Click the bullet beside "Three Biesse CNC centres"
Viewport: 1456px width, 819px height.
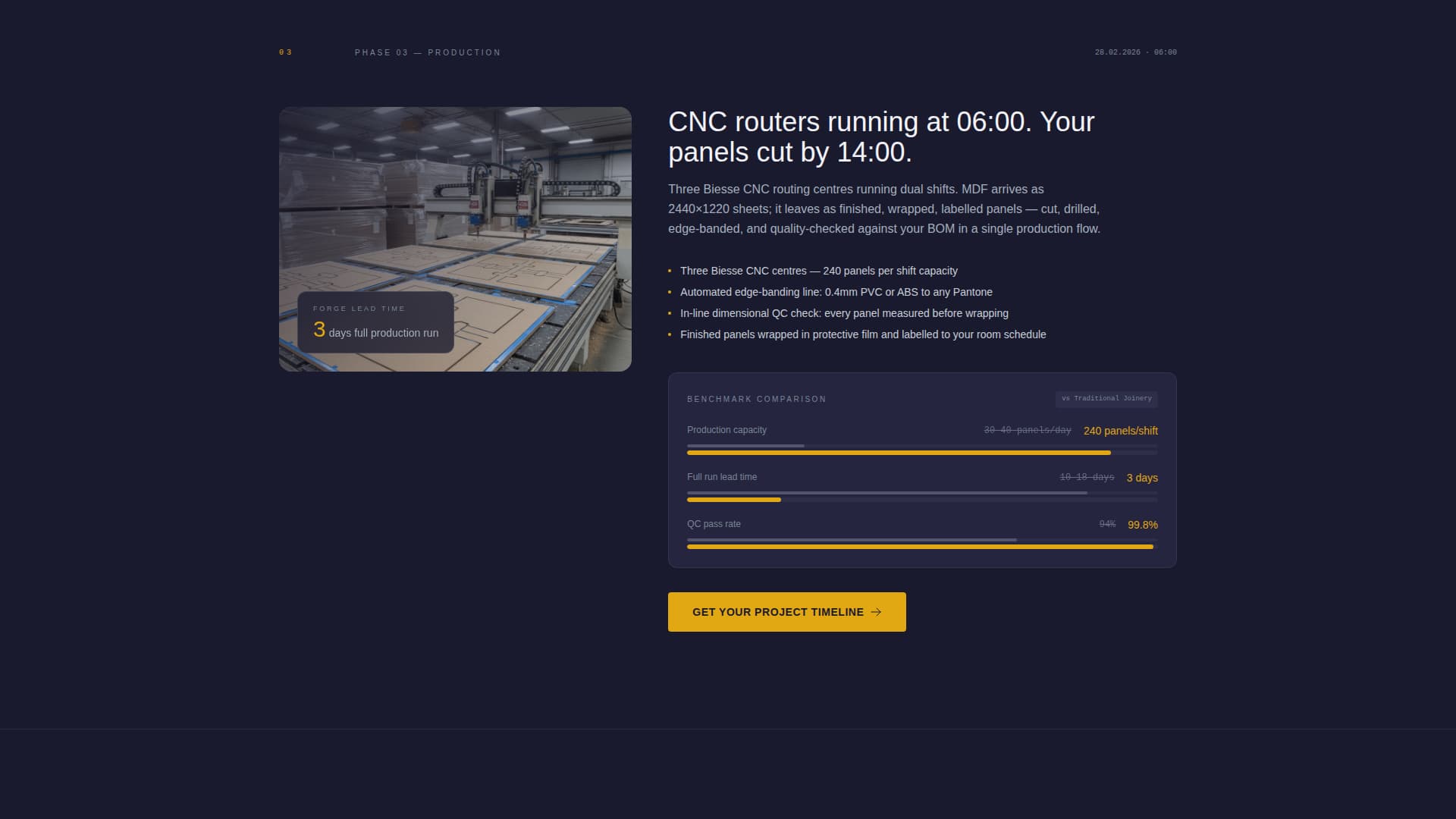[x=670, y=271]
